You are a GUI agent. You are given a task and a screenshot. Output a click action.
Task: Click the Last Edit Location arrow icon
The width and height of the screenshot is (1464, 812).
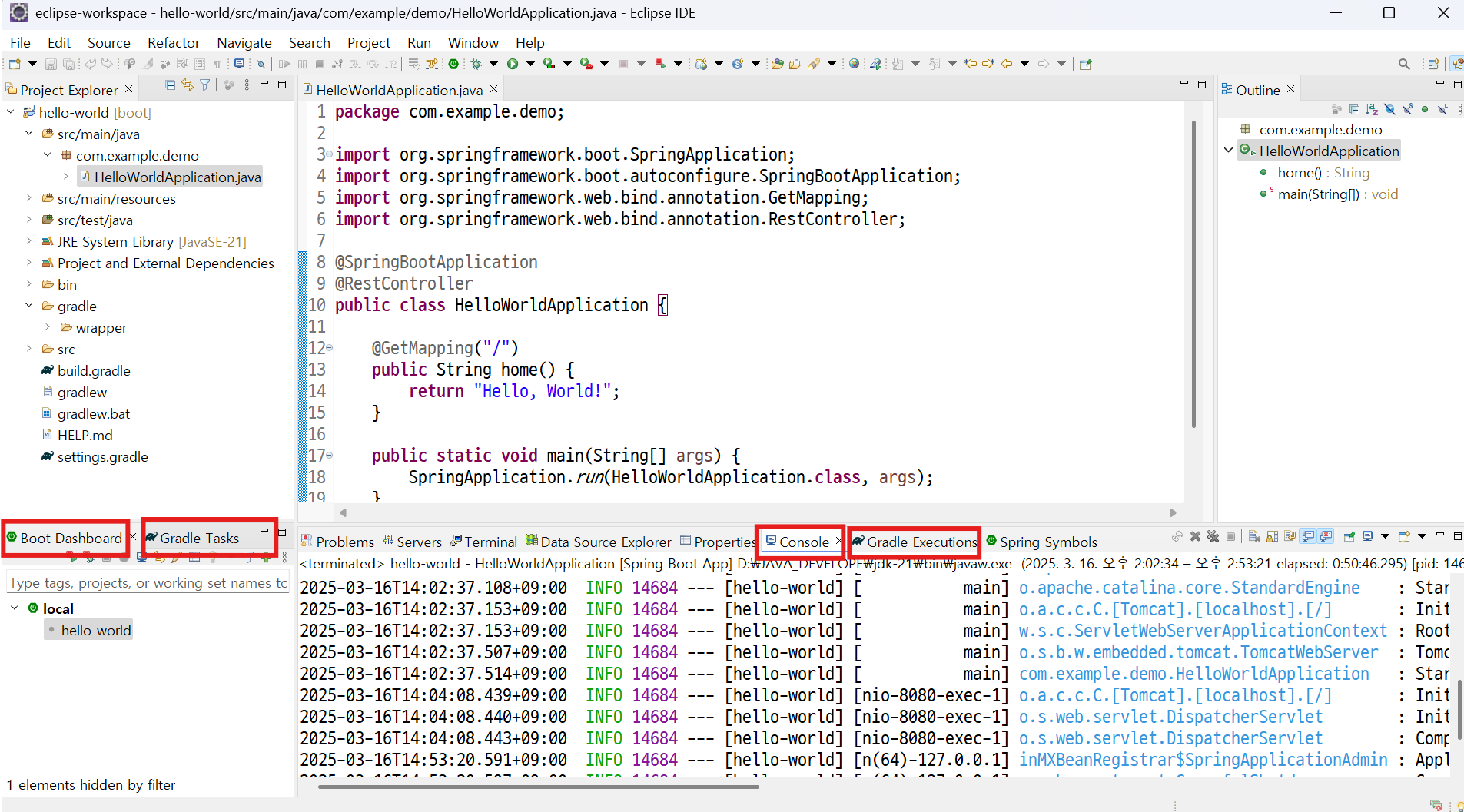971,64
